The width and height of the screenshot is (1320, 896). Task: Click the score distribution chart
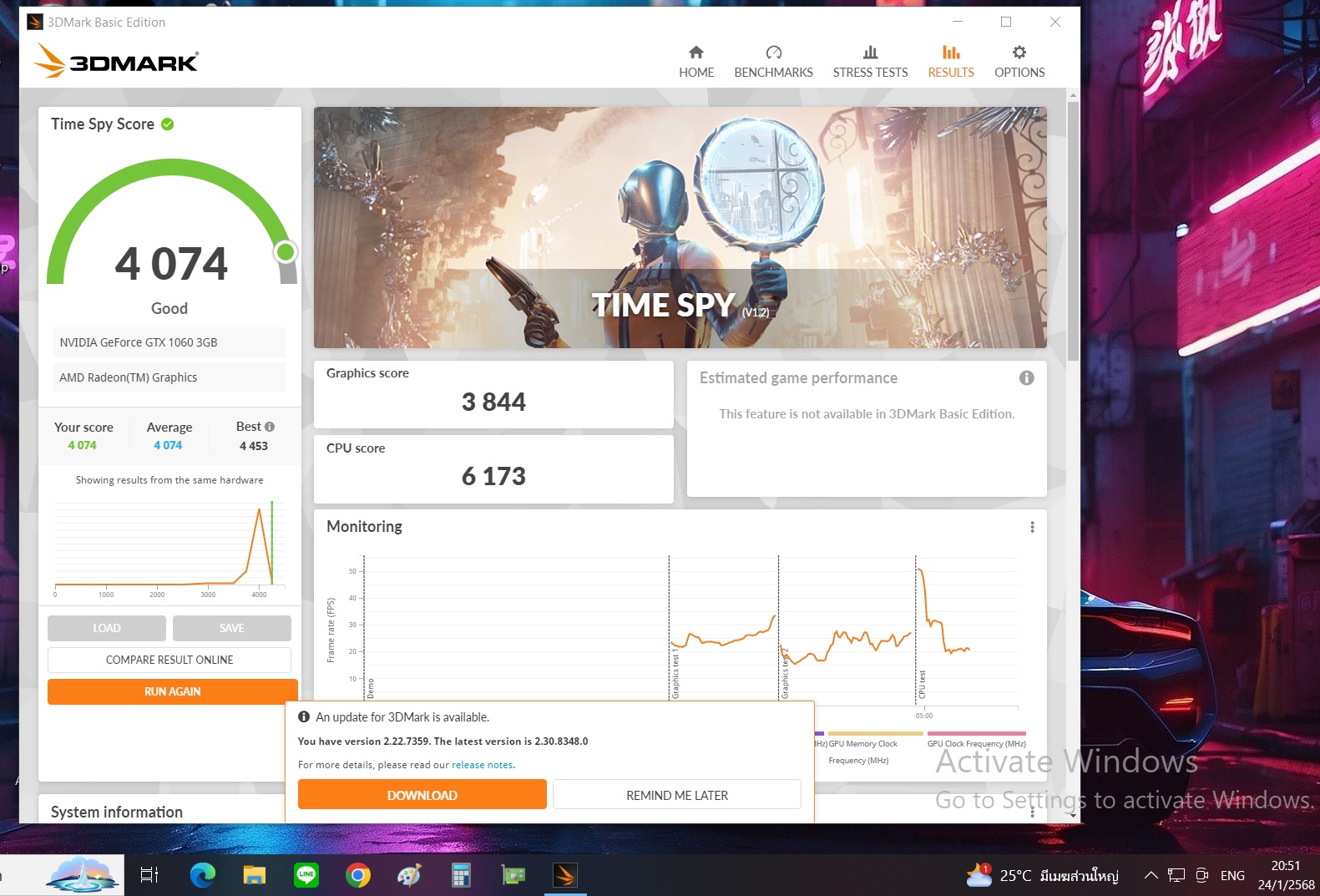click(x=169, y=547)
